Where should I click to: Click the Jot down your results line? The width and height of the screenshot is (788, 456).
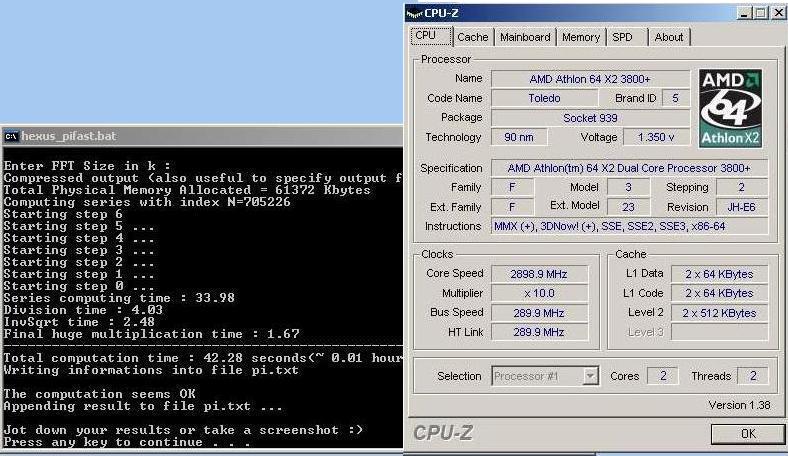pyautogui.click(x=183, y=430)
